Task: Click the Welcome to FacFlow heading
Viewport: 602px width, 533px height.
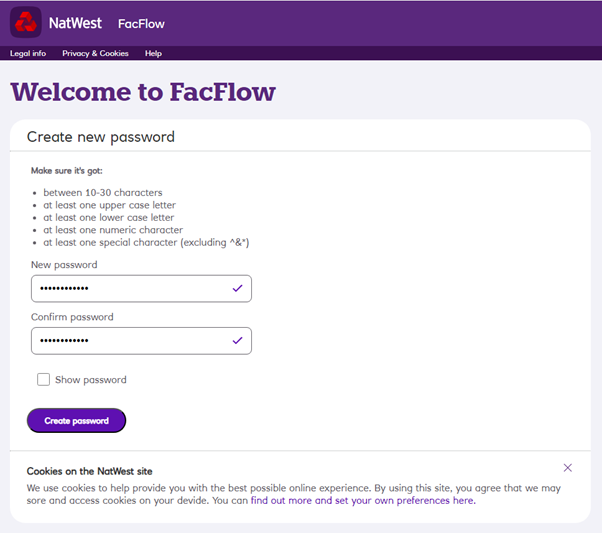Action: tap(143, 92)
